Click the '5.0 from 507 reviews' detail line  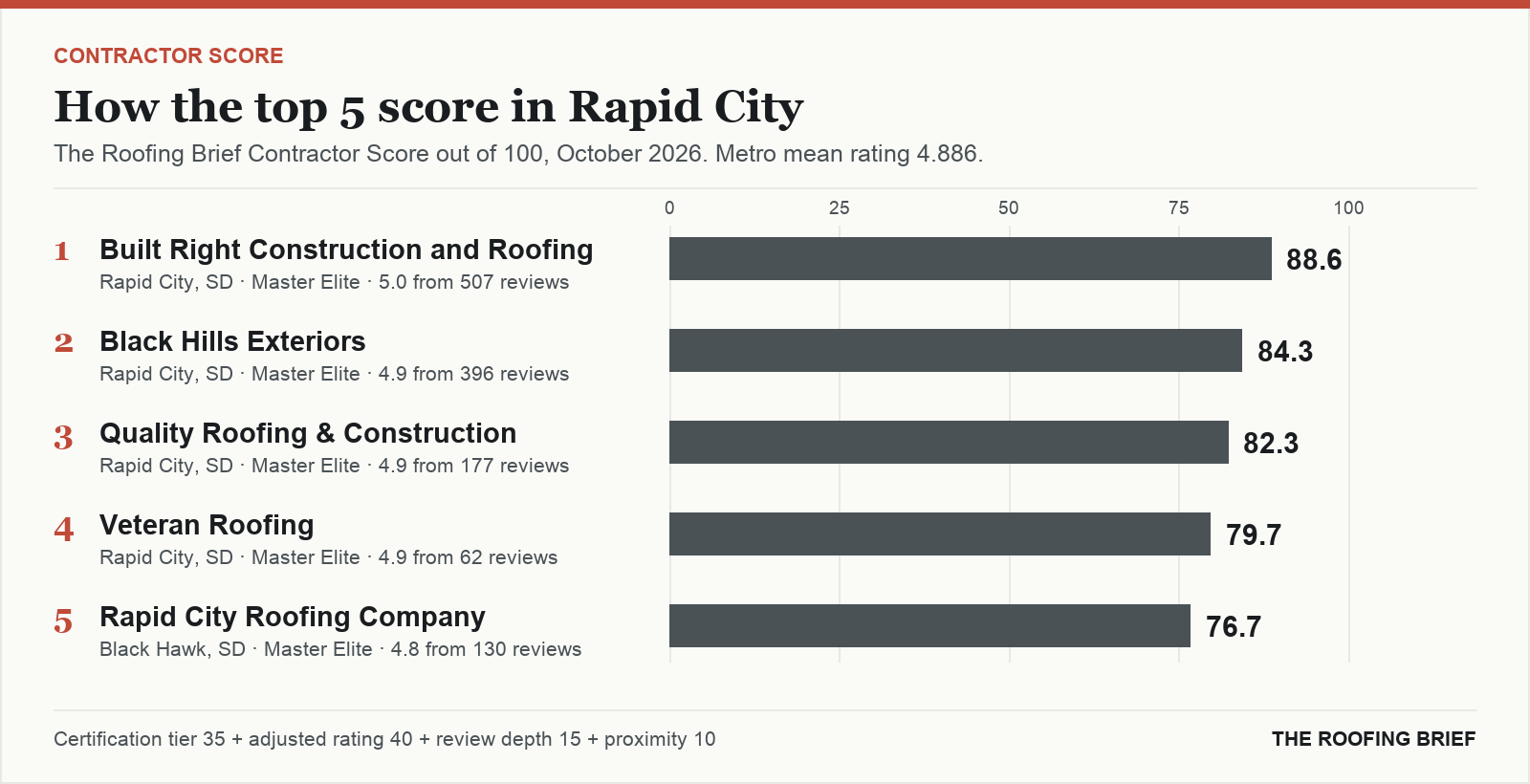pyautogui.click(x=334, y=282)
